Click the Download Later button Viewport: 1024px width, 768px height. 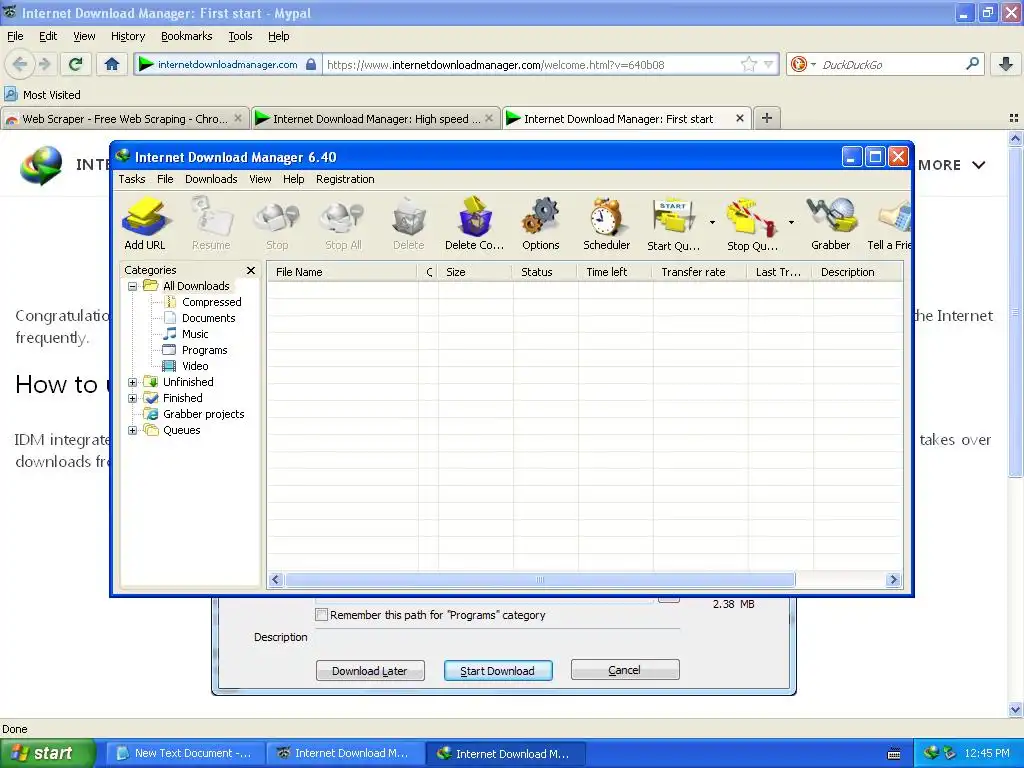point(370,671)
